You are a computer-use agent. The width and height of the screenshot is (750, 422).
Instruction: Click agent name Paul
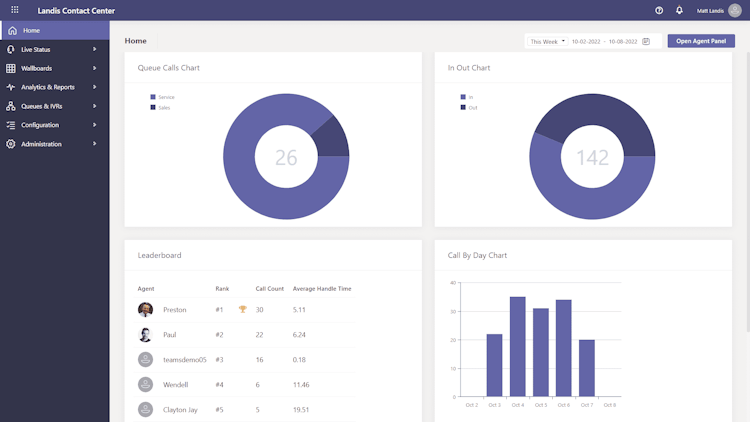pos(169,334)
